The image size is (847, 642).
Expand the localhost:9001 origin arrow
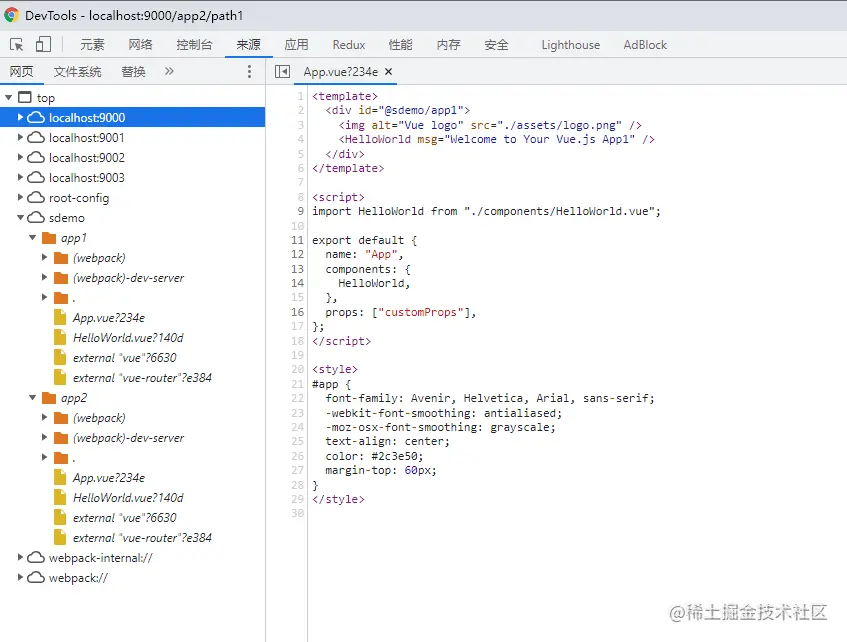[x=20, y=137]
